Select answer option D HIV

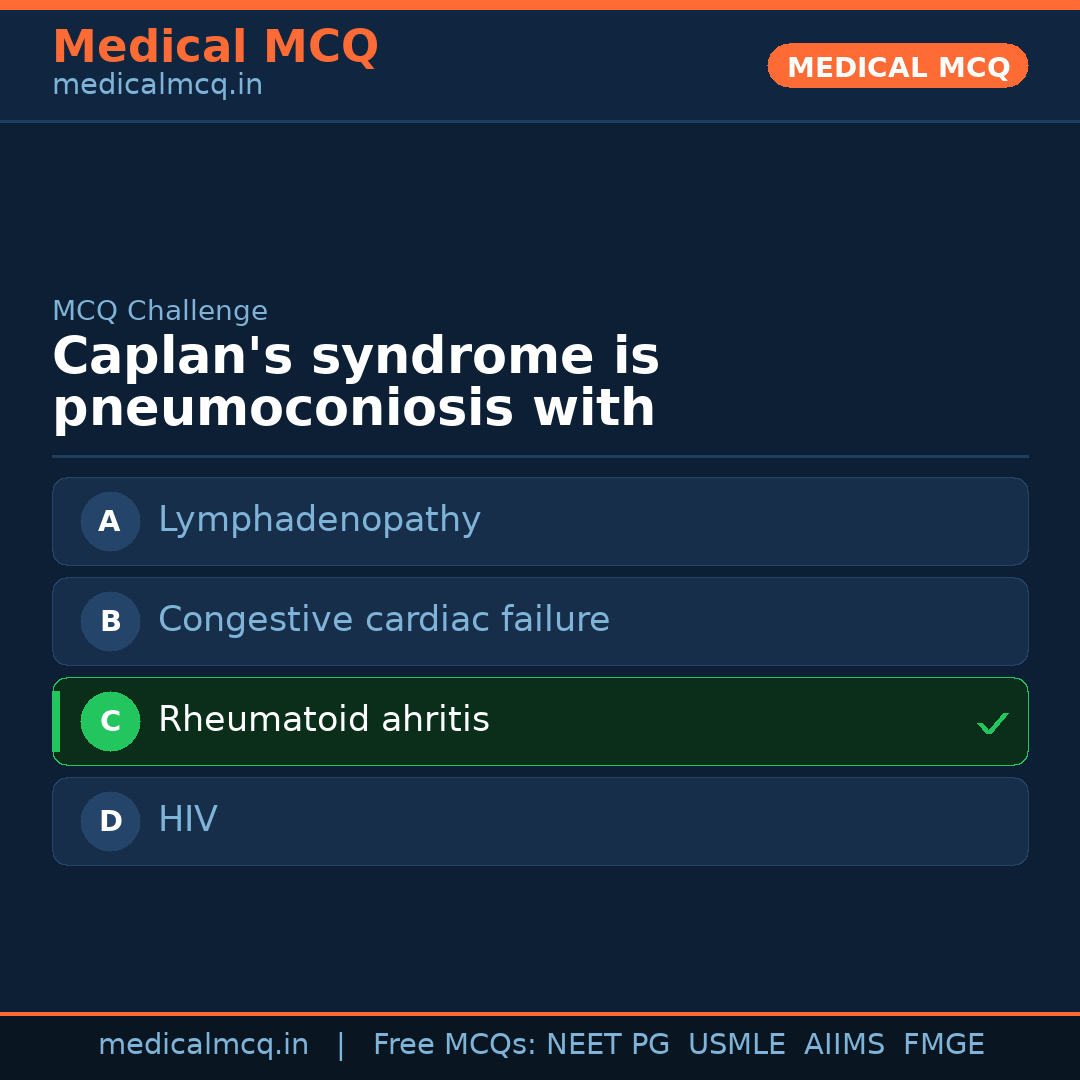(x=540, y=821)
